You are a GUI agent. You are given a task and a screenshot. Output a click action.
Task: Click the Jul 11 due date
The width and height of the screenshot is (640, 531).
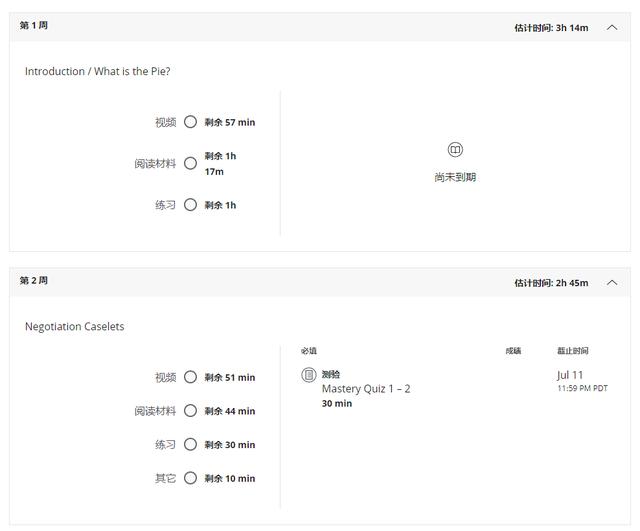[570, 375]
